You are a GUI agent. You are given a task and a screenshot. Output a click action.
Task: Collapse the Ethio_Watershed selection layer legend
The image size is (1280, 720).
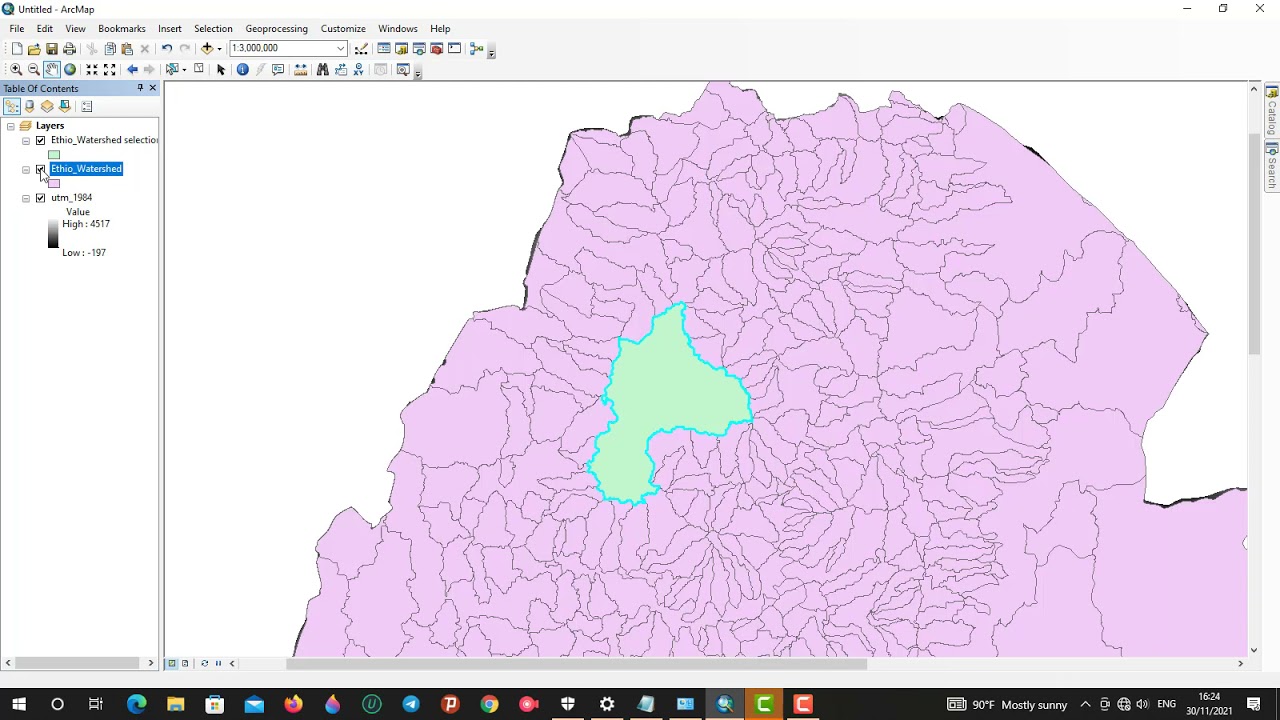(x=26, y=140)
